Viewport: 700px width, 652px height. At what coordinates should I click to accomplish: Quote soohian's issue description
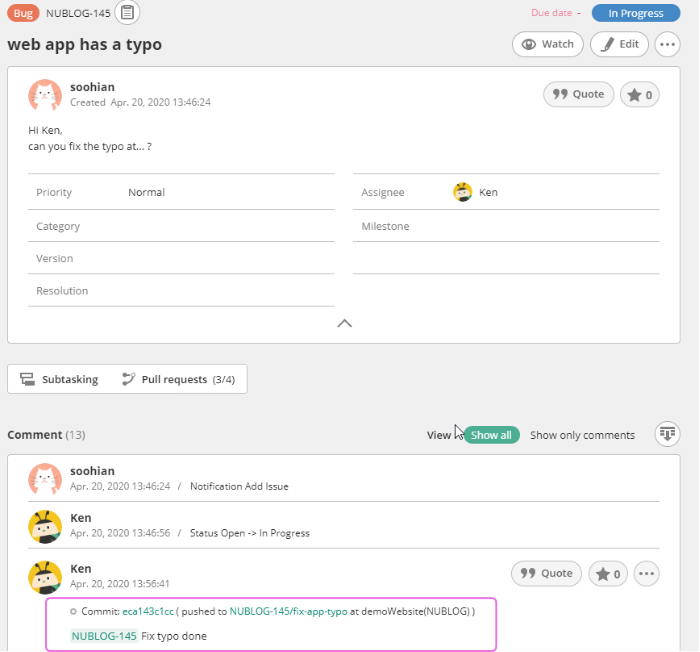tap(578, 94)
